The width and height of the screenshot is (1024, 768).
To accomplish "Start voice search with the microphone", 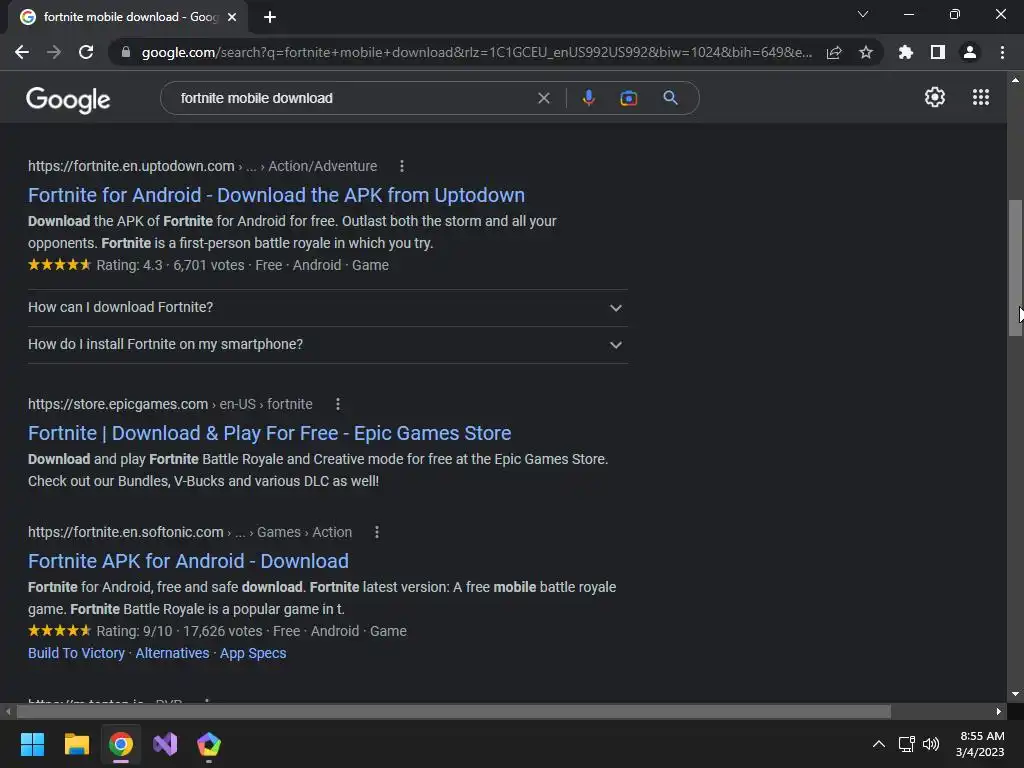I will pos(588,98).
